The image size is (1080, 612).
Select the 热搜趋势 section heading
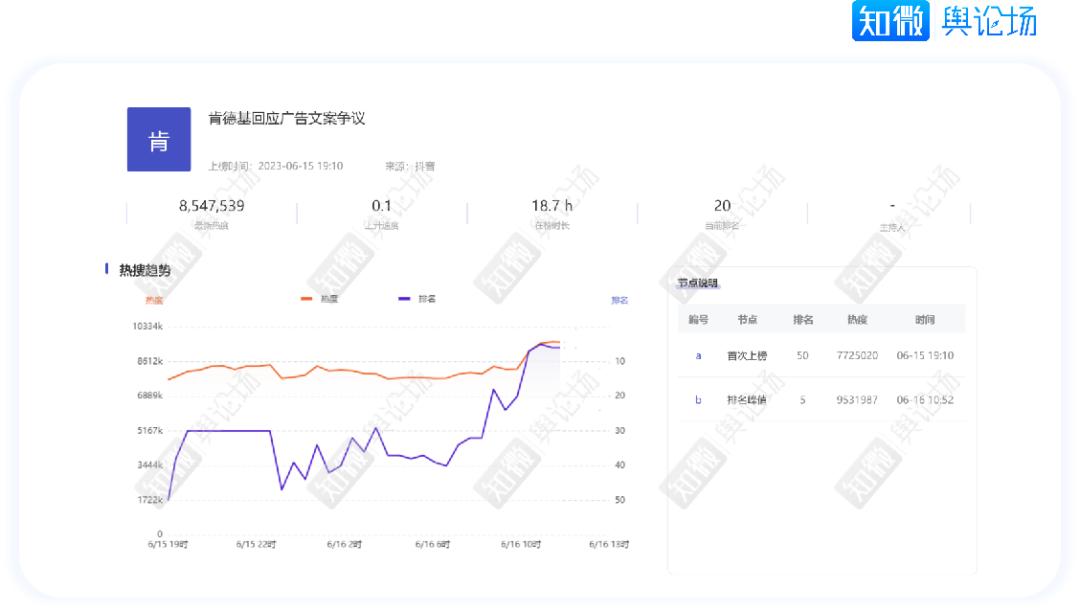click(x=145, y=271)
